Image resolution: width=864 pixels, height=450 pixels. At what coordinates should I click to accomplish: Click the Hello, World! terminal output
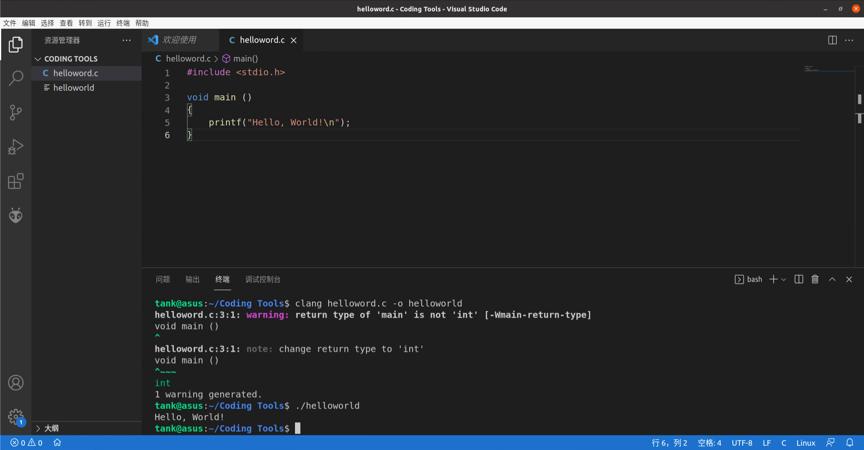click(x=189, y=417)
